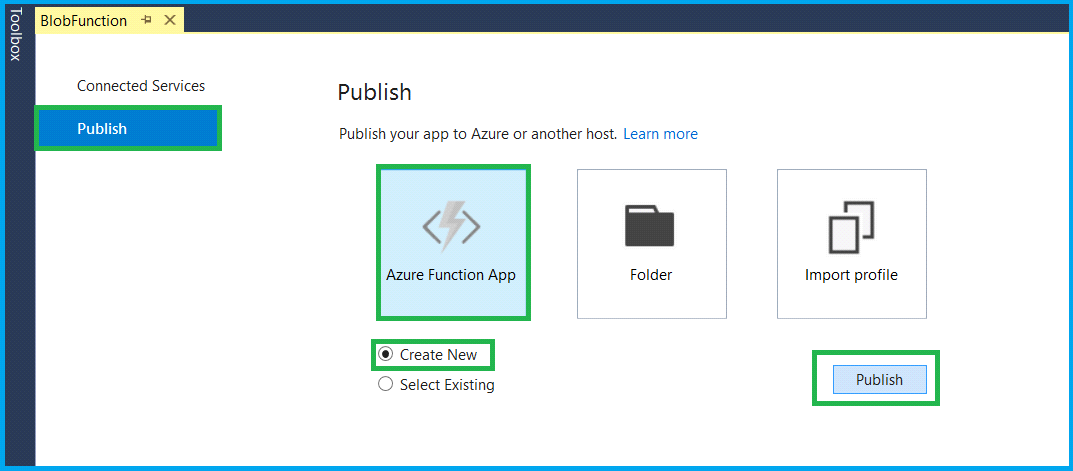1073x471 pixels.
Task: Select the Azure Function App lightning icon
Action: pos(452,227)
